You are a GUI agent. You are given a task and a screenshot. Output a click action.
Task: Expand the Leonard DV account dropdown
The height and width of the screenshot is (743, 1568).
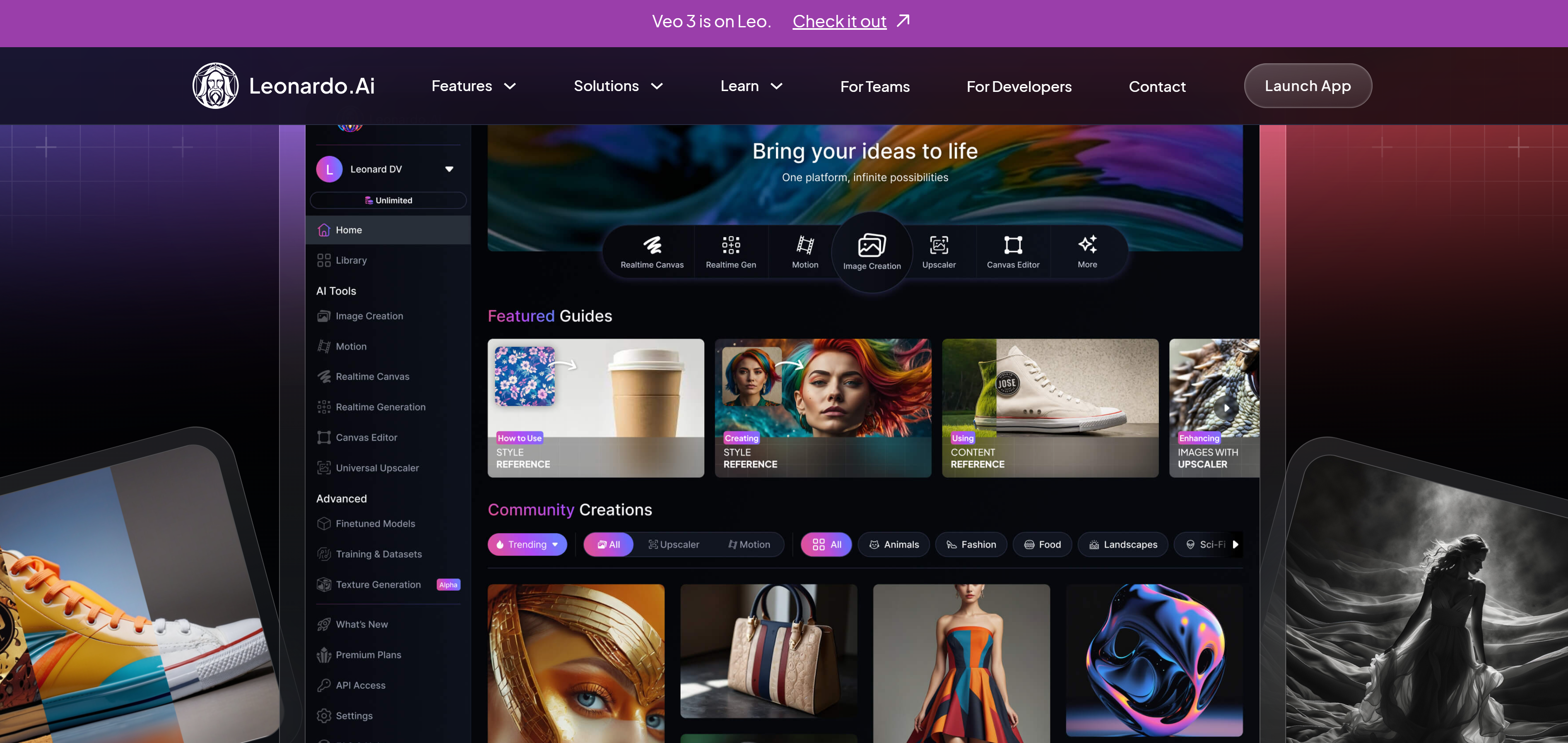pyautogui.click(x=448, y=169)
